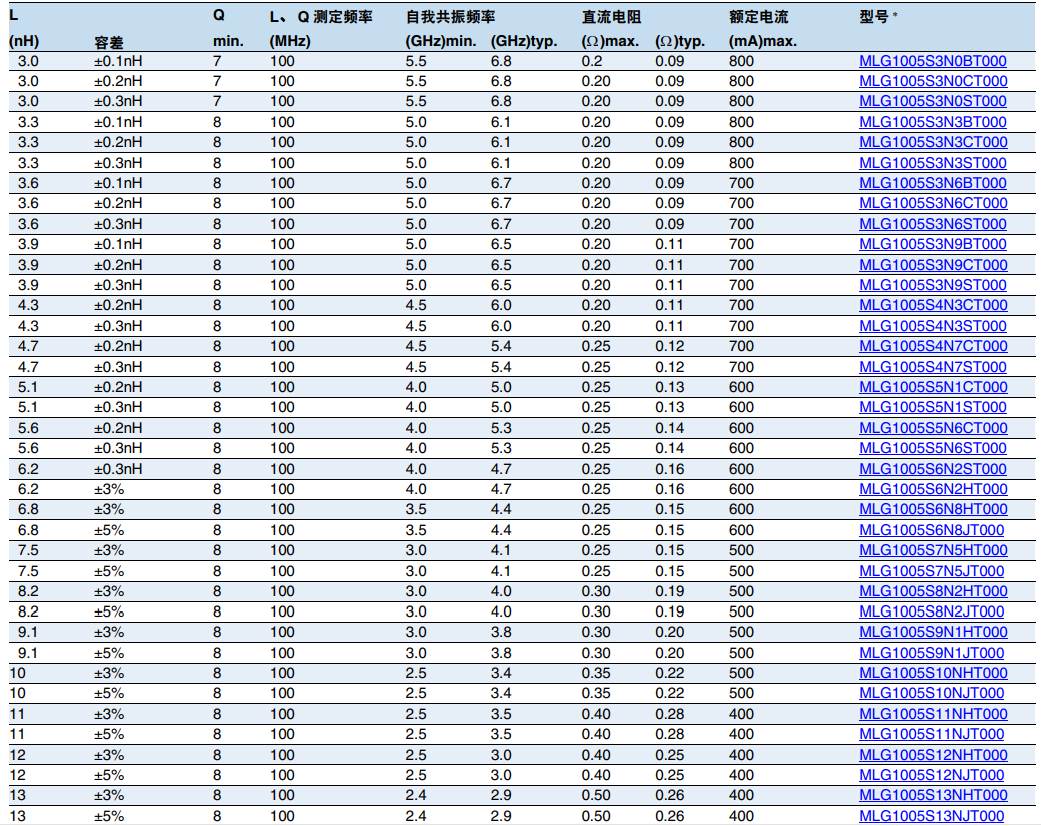Open the MLG1005S11NHT000 part link

click(x=933, y=714)
